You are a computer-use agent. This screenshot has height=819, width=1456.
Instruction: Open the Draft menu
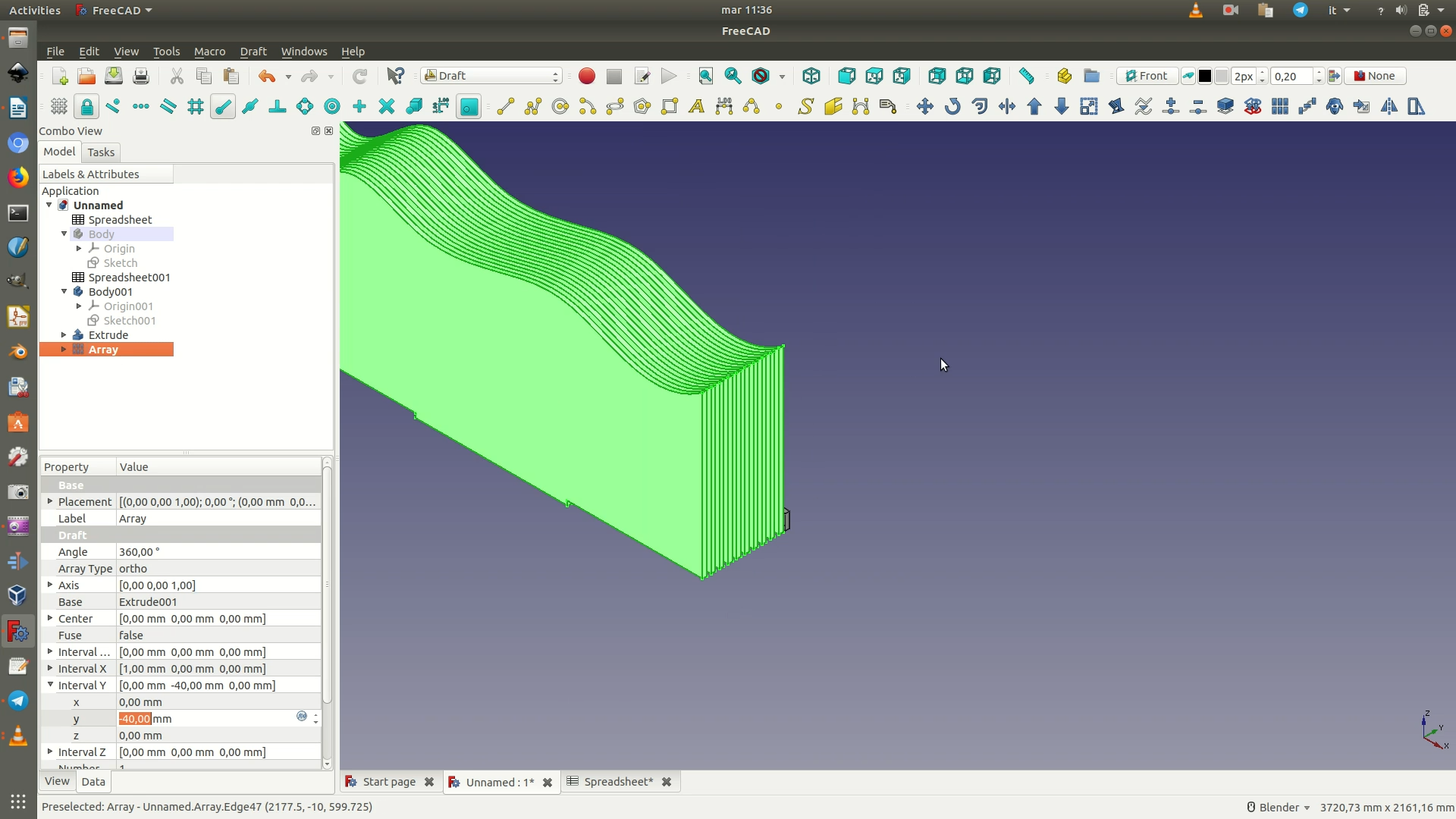pos(253,52)
